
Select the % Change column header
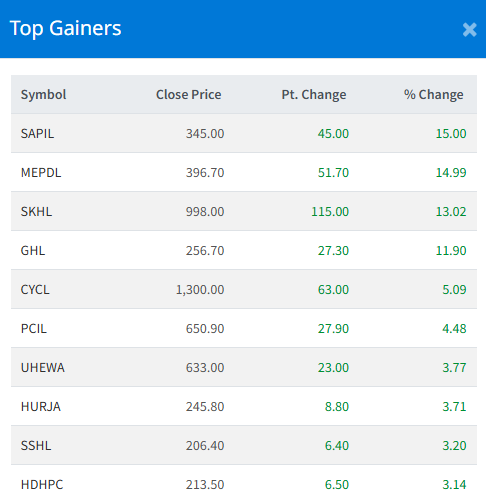click(x=433, y=95)
